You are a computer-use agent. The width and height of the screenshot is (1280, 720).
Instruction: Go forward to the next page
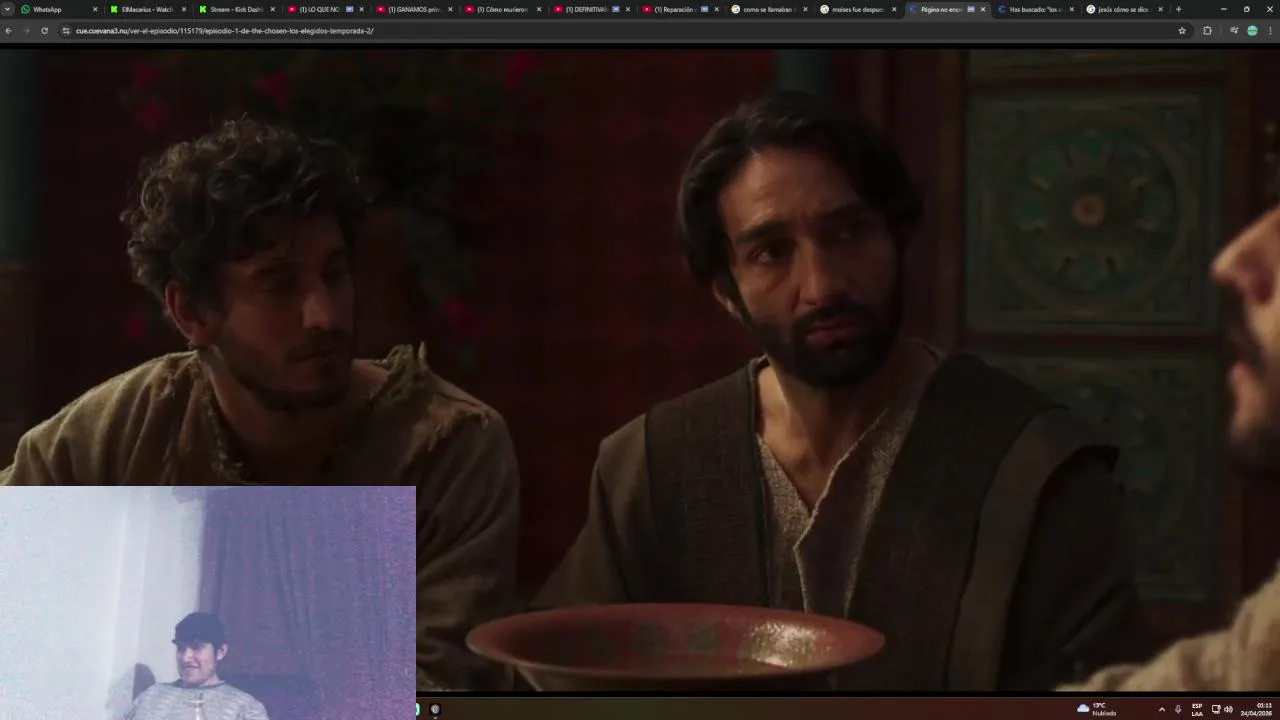point(26,31)
